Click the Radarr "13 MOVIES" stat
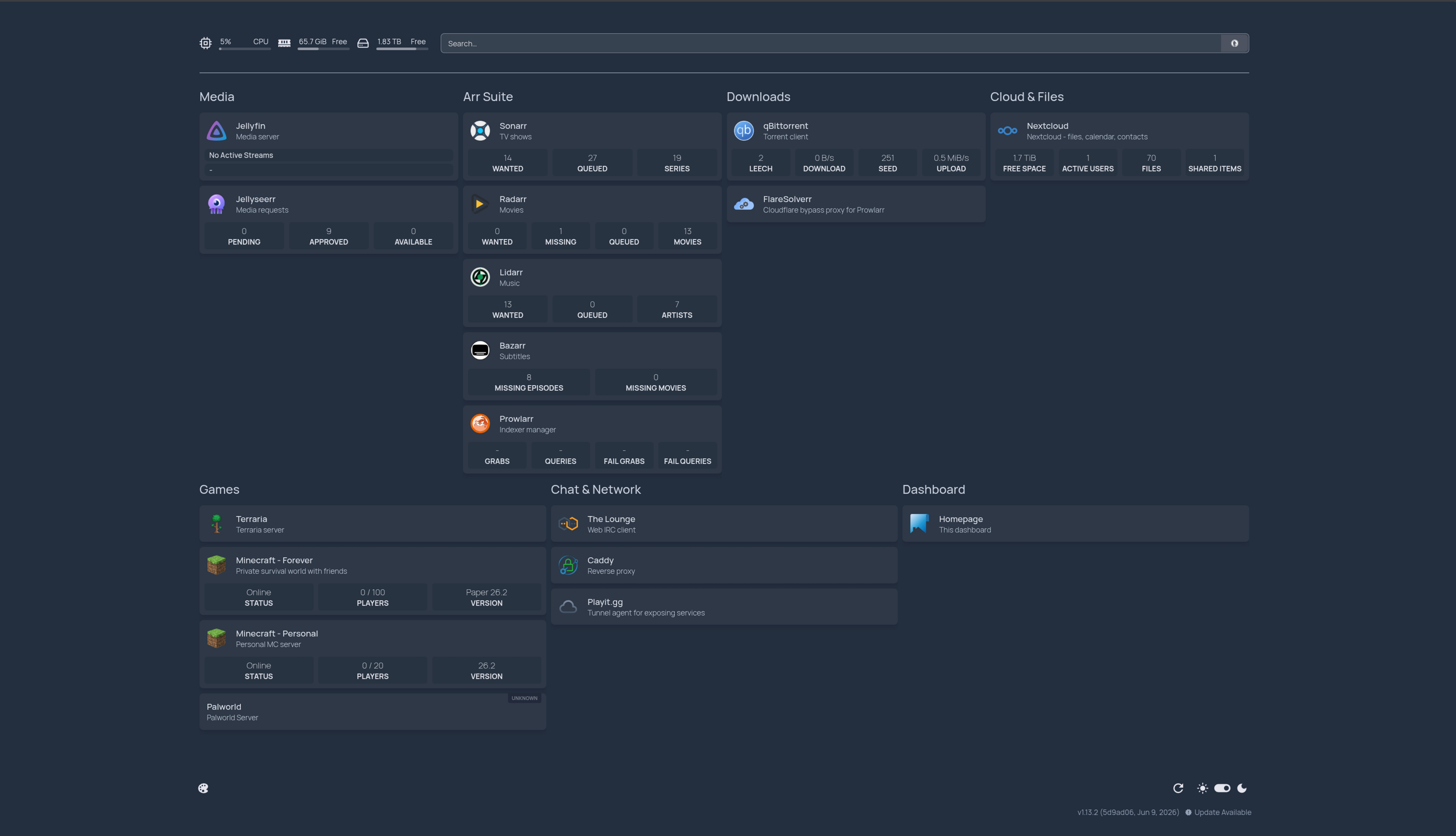The width and height of the screenshot is (1456, 836). point(687,236)
